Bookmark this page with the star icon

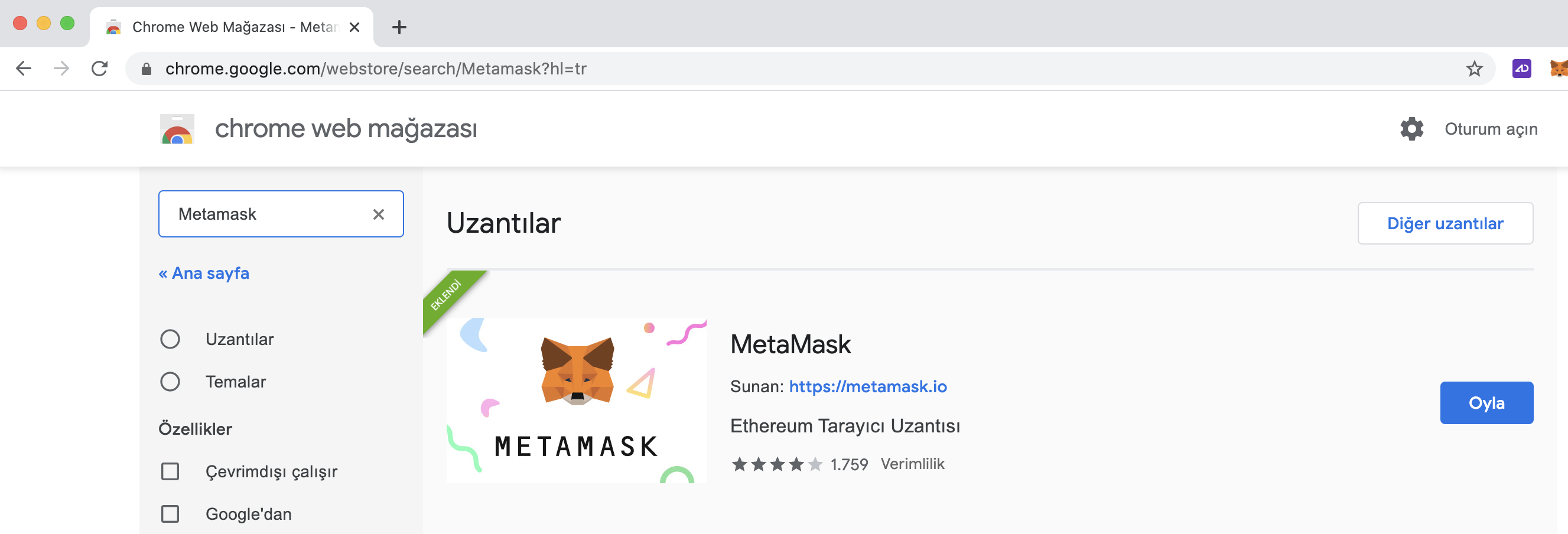point(1473,69)
